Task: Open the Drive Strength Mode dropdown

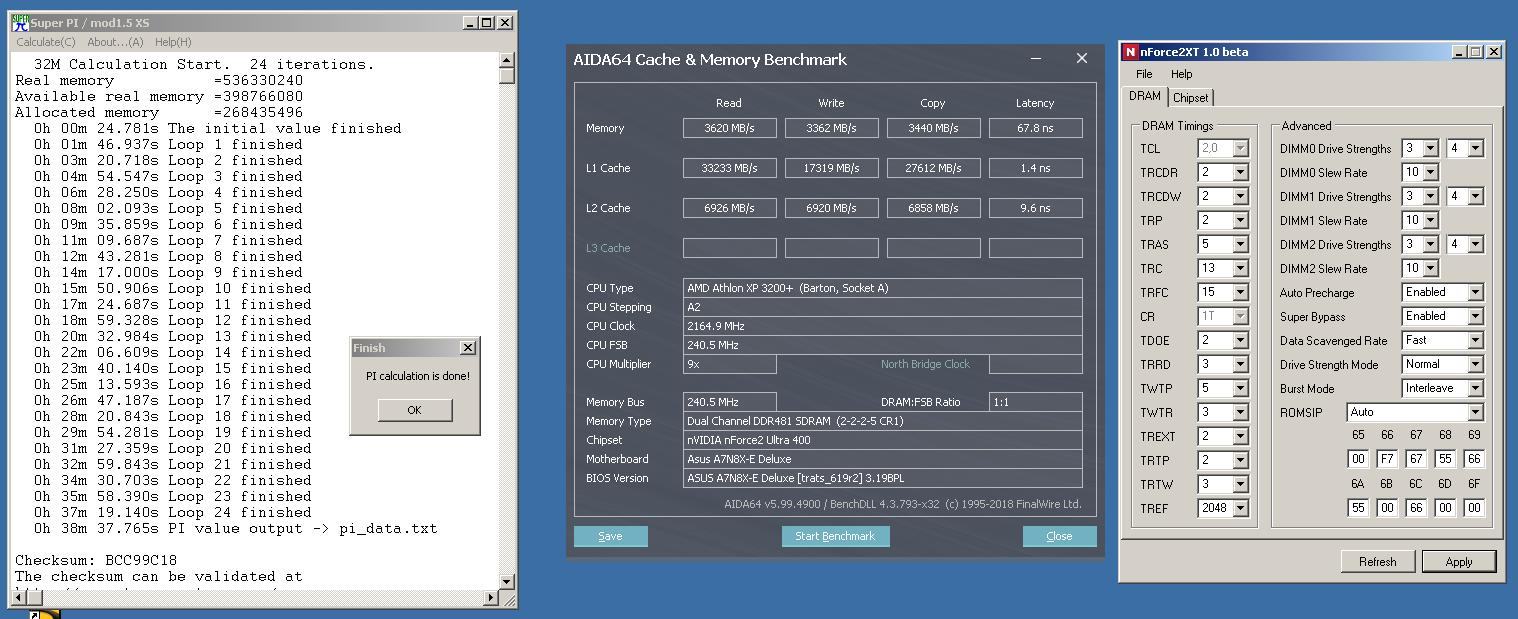Action: pyautogui.click(x=1475, y=364)
